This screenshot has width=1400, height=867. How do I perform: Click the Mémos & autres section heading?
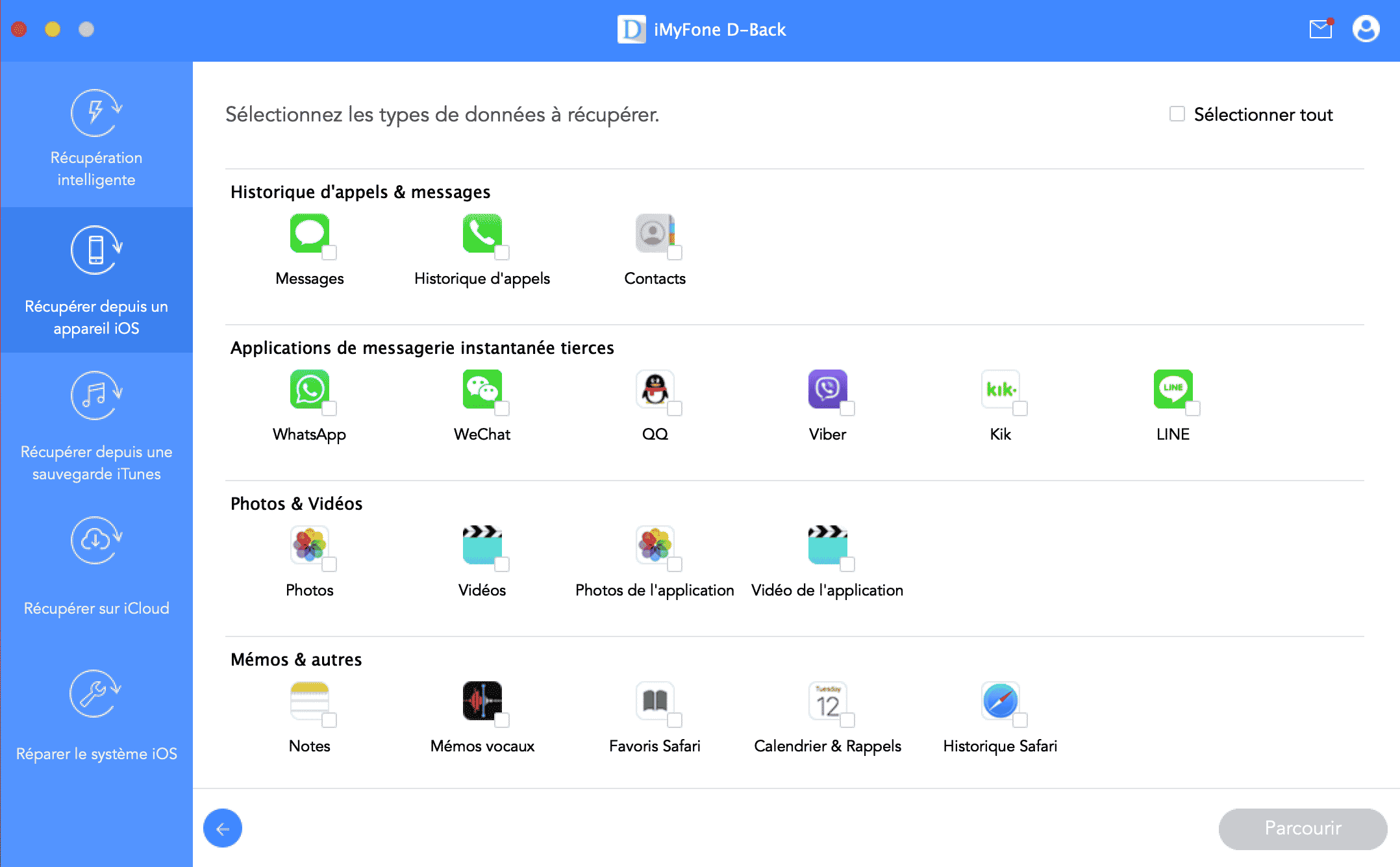[x=296, y=660]
